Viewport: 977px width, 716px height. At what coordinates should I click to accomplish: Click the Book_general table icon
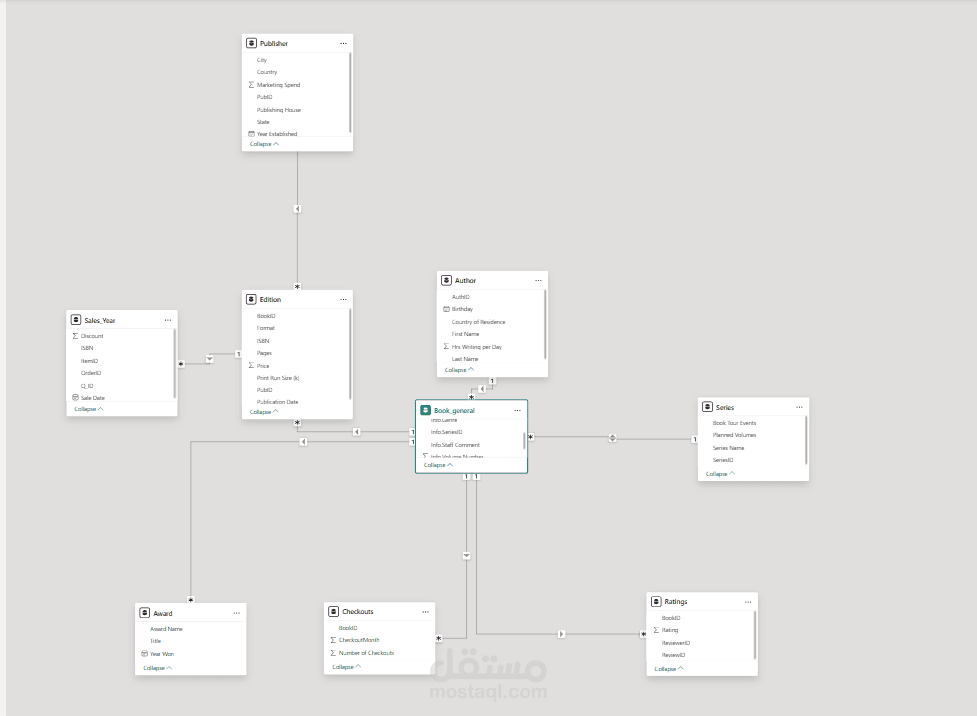coord(426,410)
